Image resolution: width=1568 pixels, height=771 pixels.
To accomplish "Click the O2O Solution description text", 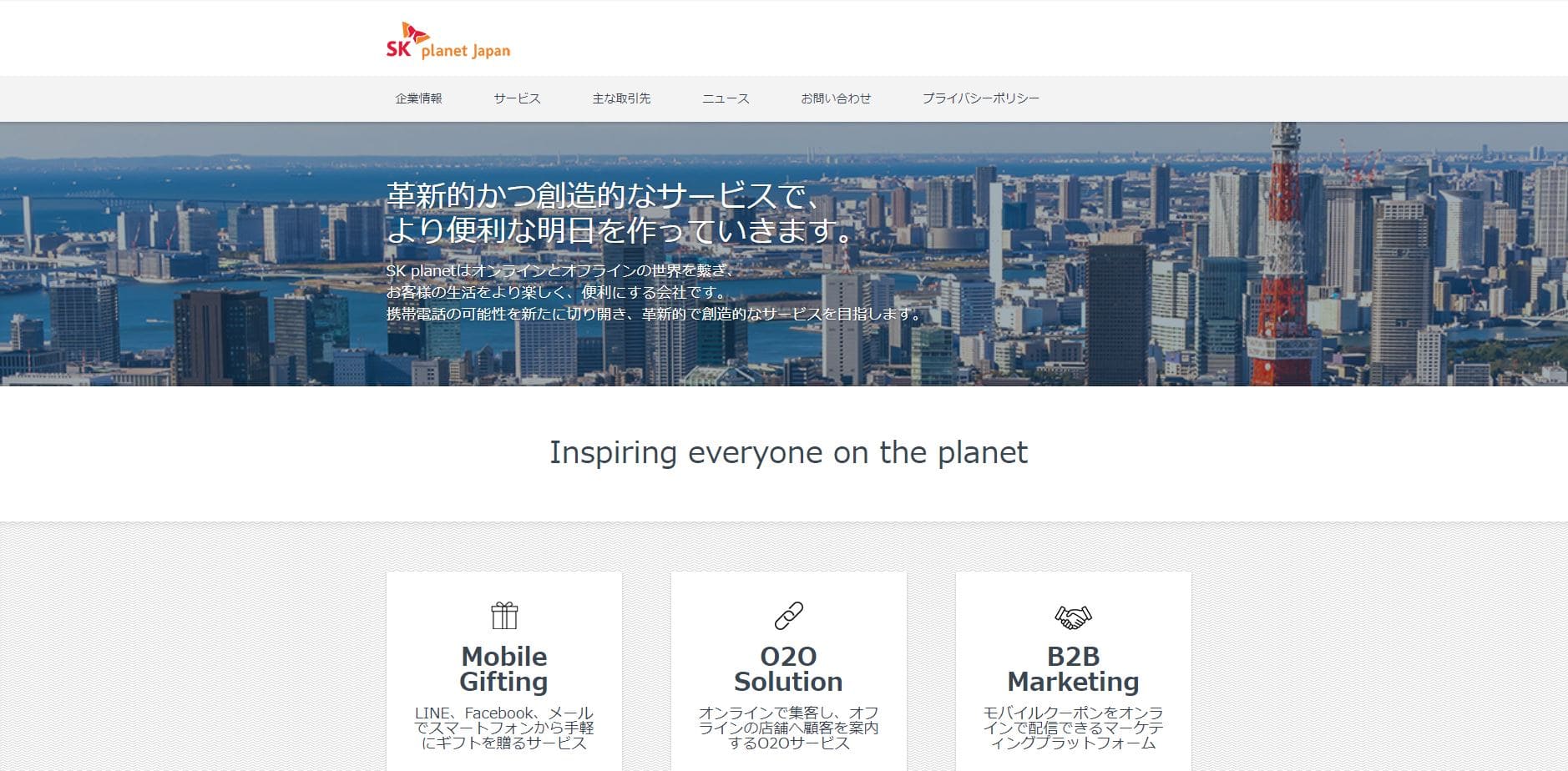I will [x=789, y=728].
